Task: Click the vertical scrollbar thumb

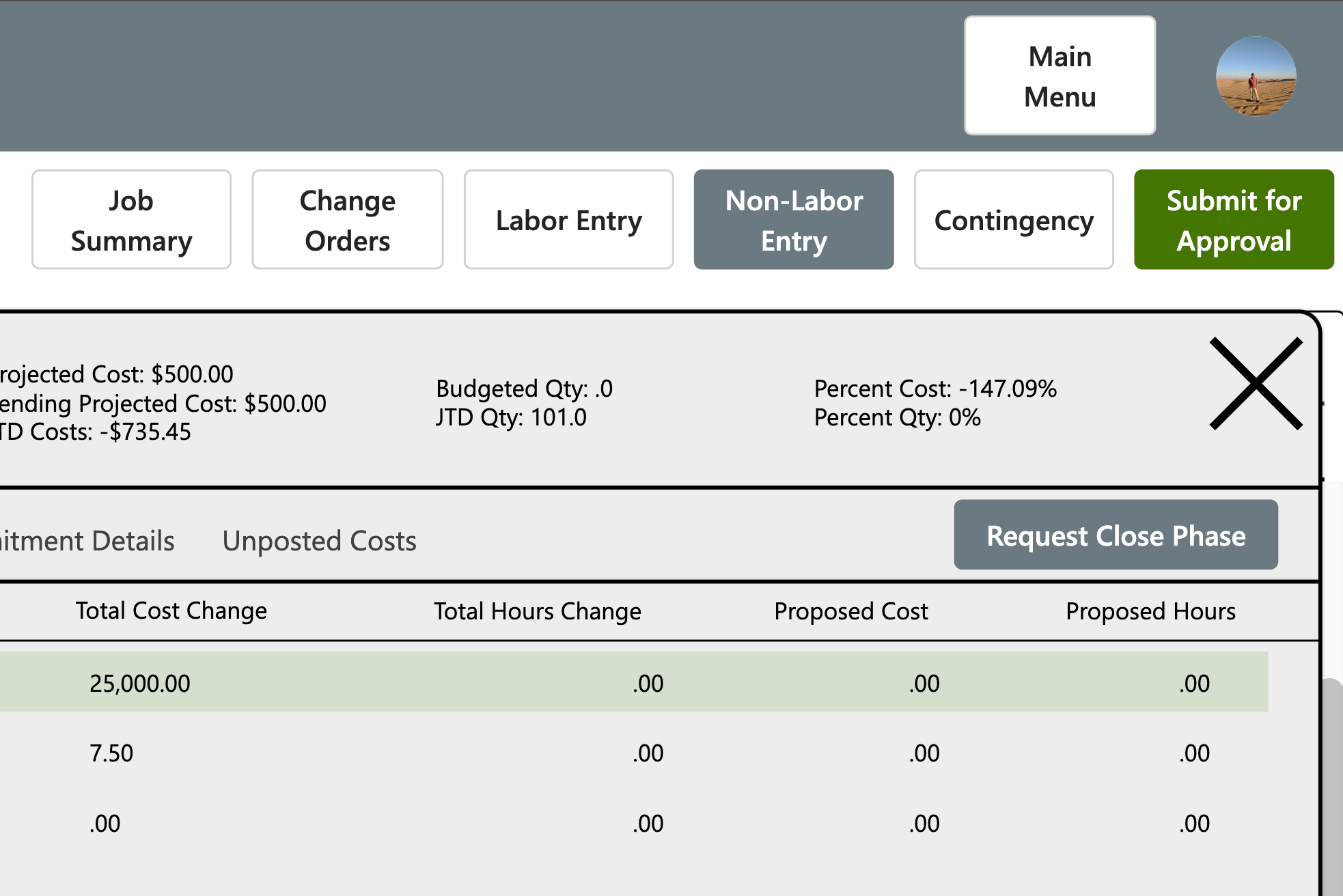Action: (1332, 785)
